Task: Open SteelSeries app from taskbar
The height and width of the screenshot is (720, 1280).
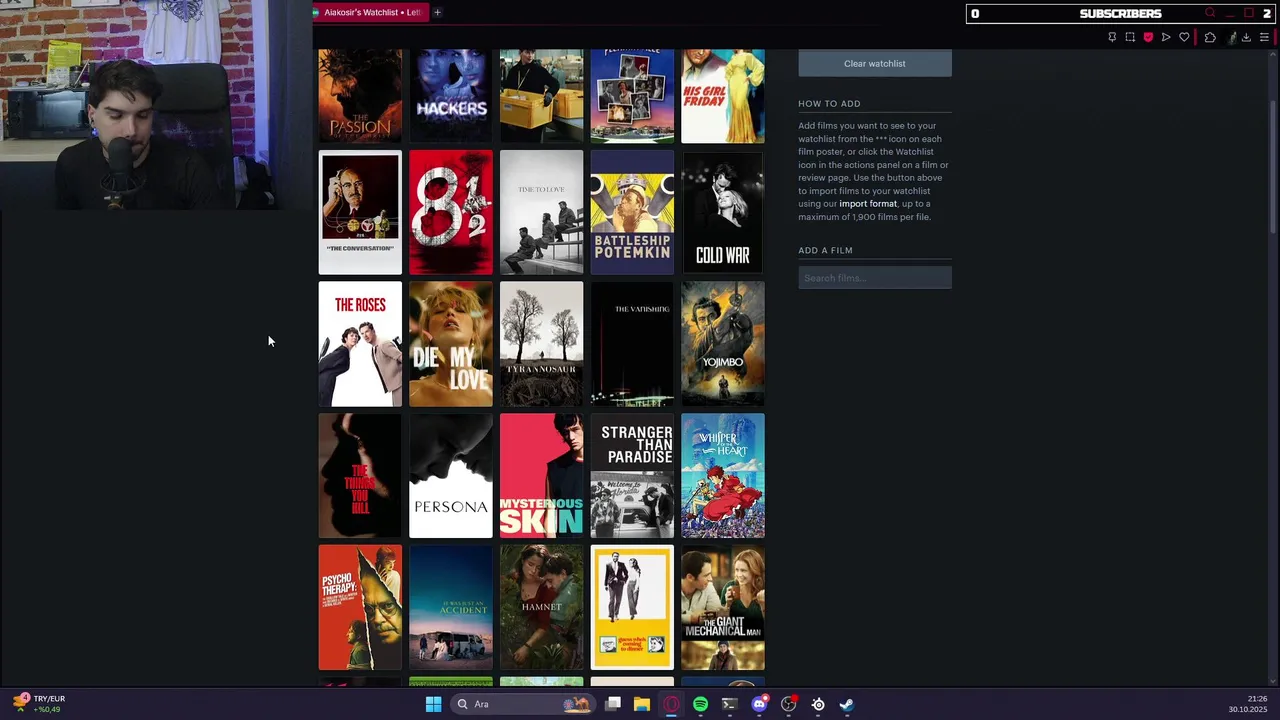Action: click(818, 704)
